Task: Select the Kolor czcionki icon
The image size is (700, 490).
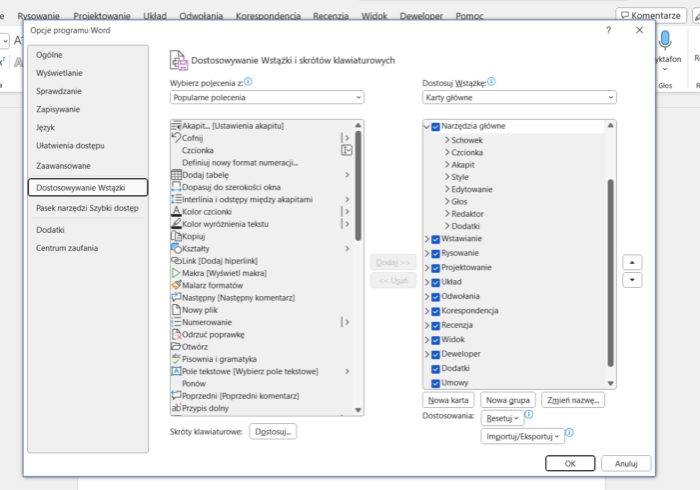Action: tap(176, 212)
